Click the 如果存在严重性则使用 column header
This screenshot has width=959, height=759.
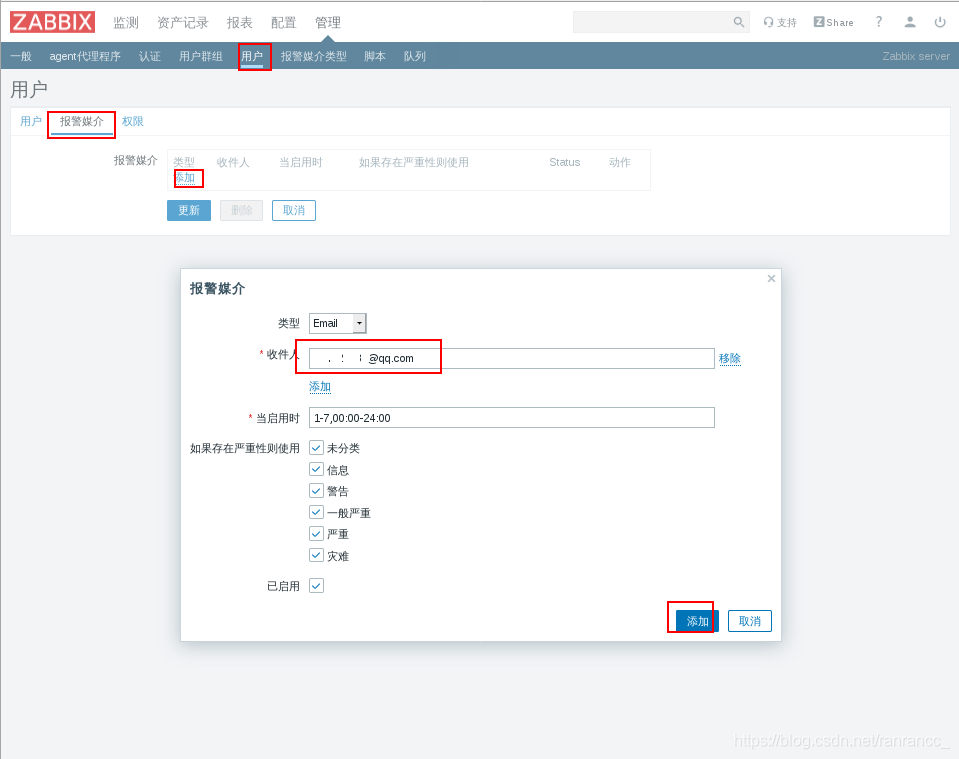point(414,162)
